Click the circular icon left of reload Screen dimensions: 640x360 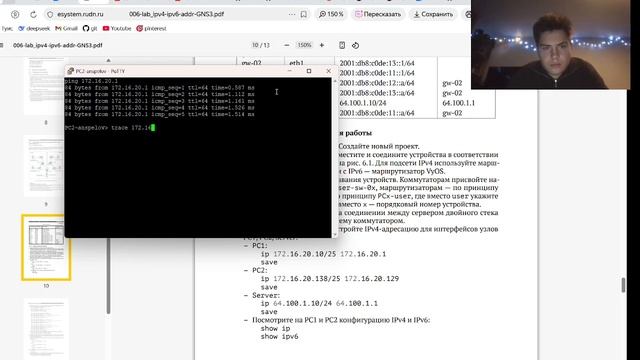tap(15, 14)
